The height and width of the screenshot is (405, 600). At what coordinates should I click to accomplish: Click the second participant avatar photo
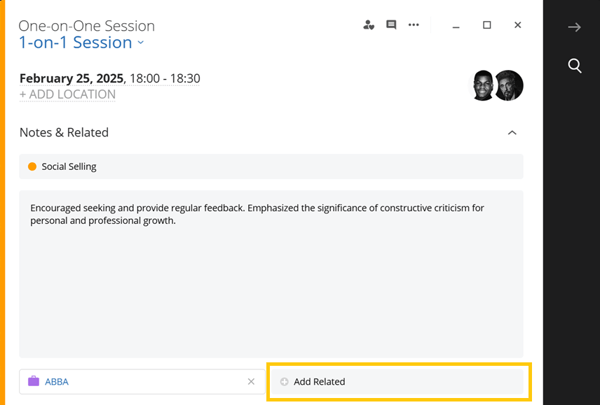(509, 85)
